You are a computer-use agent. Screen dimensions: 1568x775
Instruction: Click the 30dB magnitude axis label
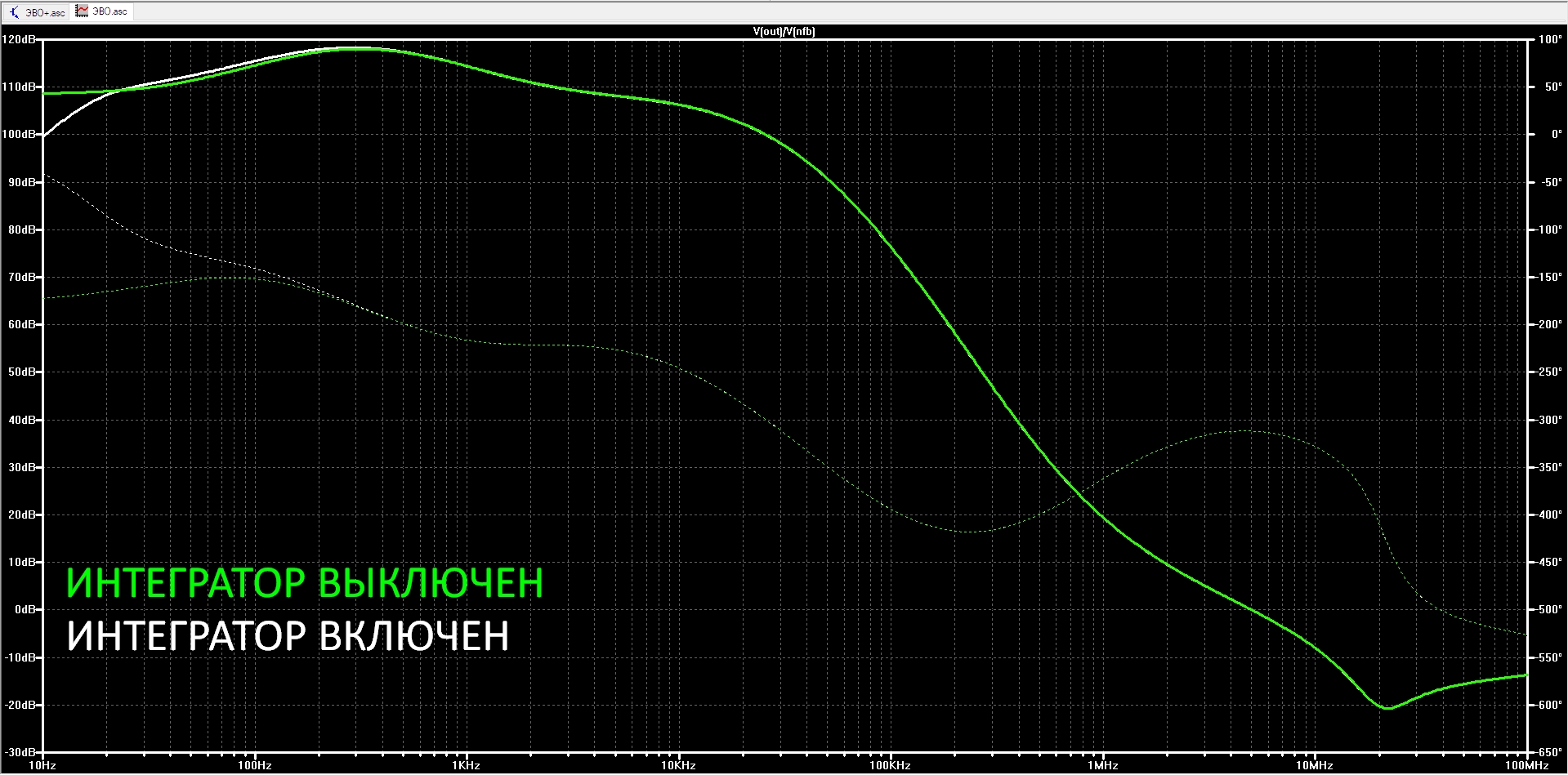[x=21, y=467]
